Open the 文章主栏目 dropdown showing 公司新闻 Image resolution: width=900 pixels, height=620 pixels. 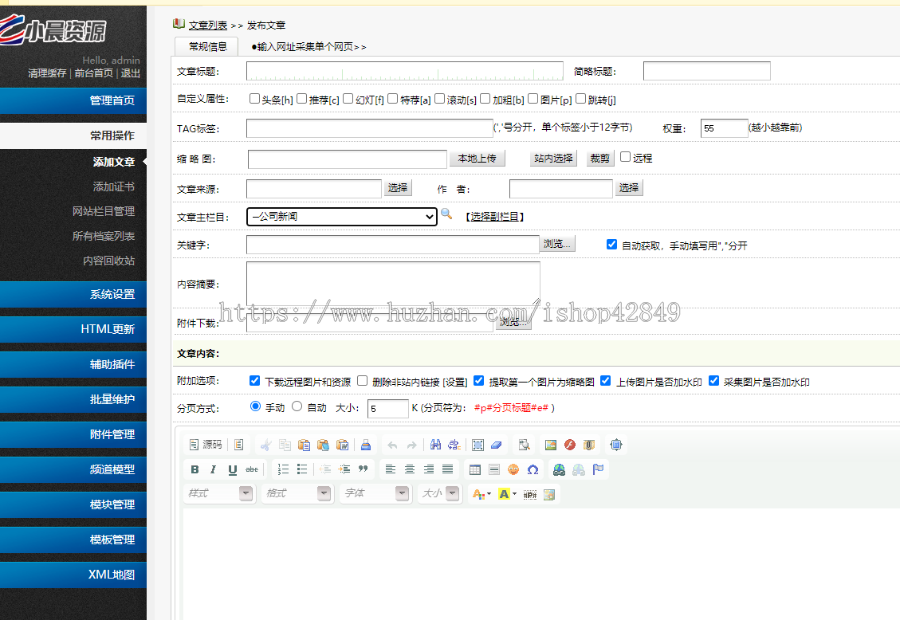342,216
